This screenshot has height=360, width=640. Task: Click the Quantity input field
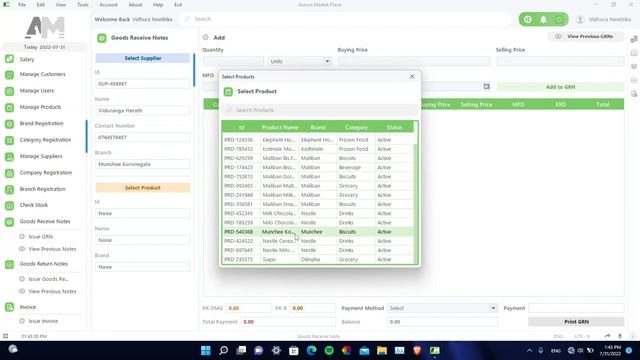coord(233,61)
